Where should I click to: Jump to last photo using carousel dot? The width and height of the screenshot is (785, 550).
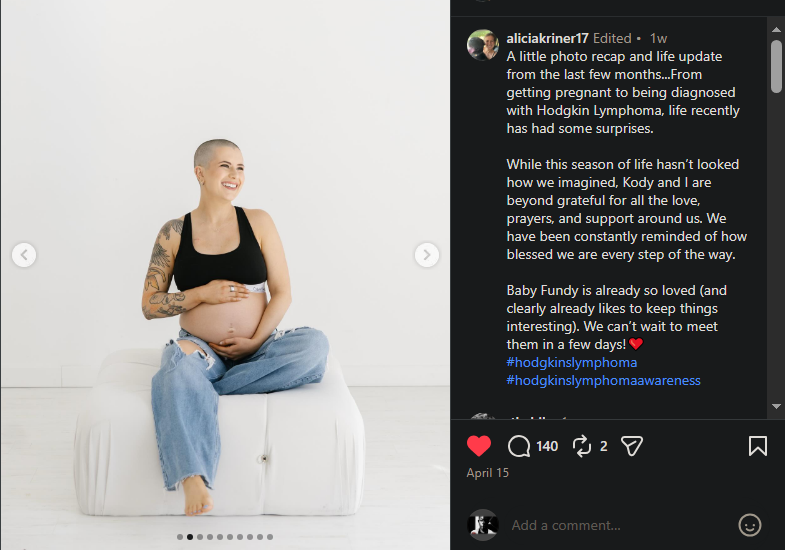[x=270, y=537]
